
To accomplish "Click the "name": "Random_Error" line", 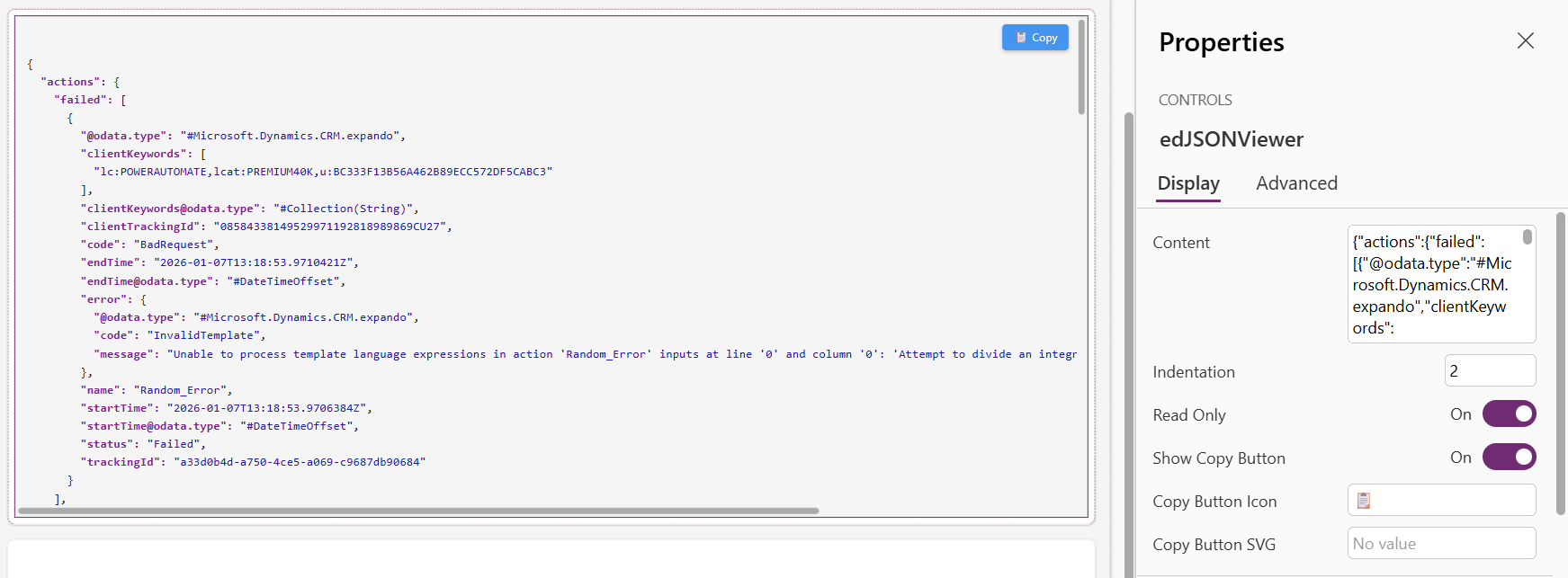I will point(157,390).
